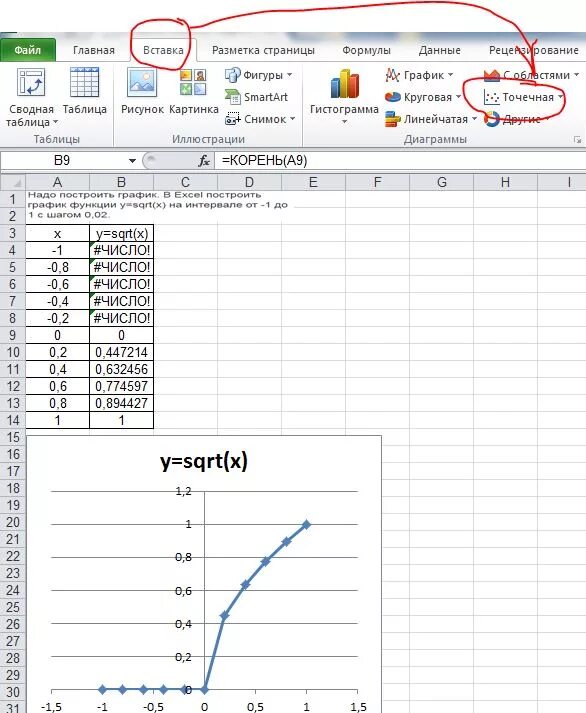Switch to the Вставка ribbon tab
This screenshot has height=713, width=586.
(163, 50)
